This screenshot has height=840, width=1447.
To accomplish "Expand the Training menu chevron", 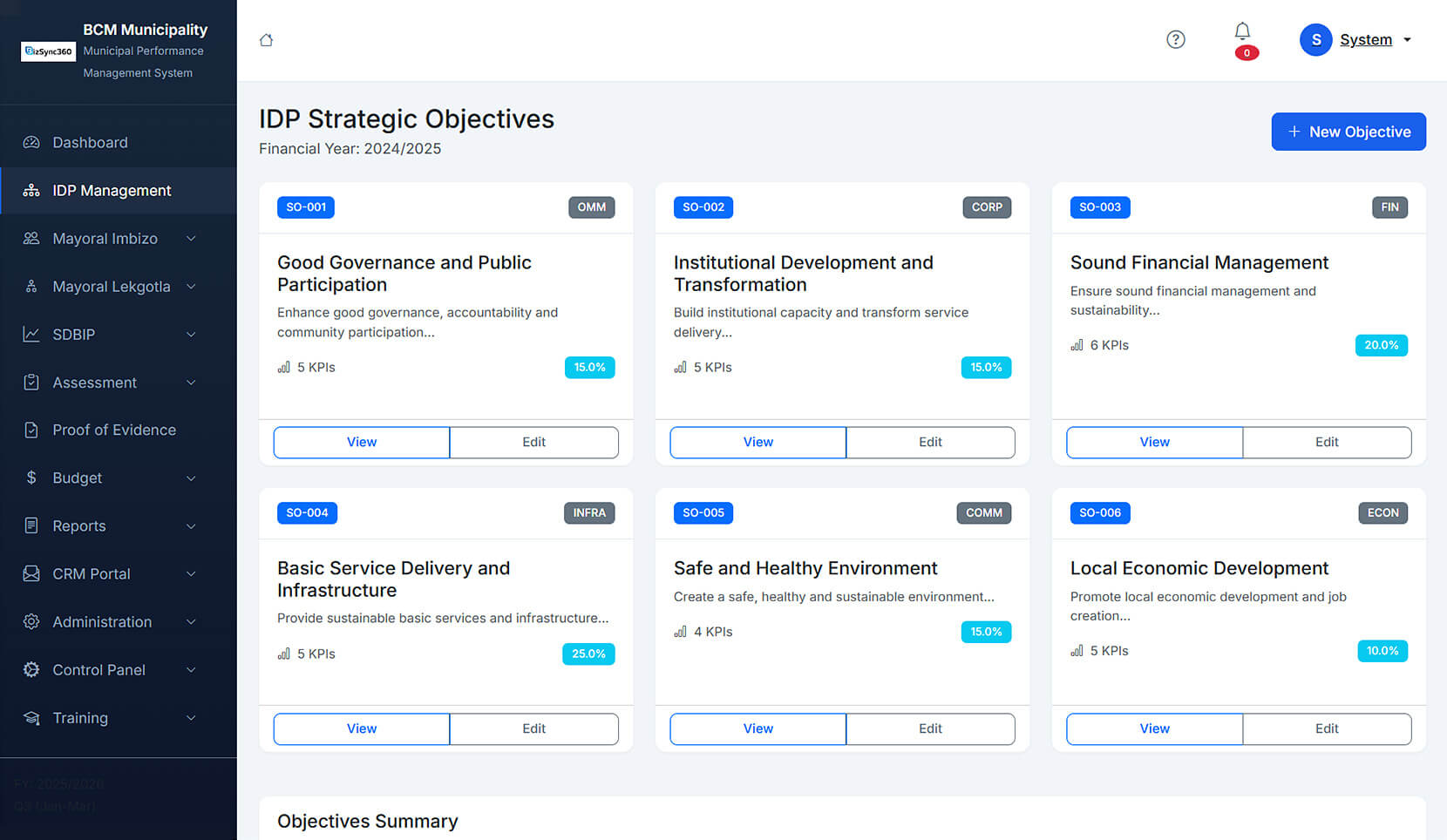I will pos(191,718).
